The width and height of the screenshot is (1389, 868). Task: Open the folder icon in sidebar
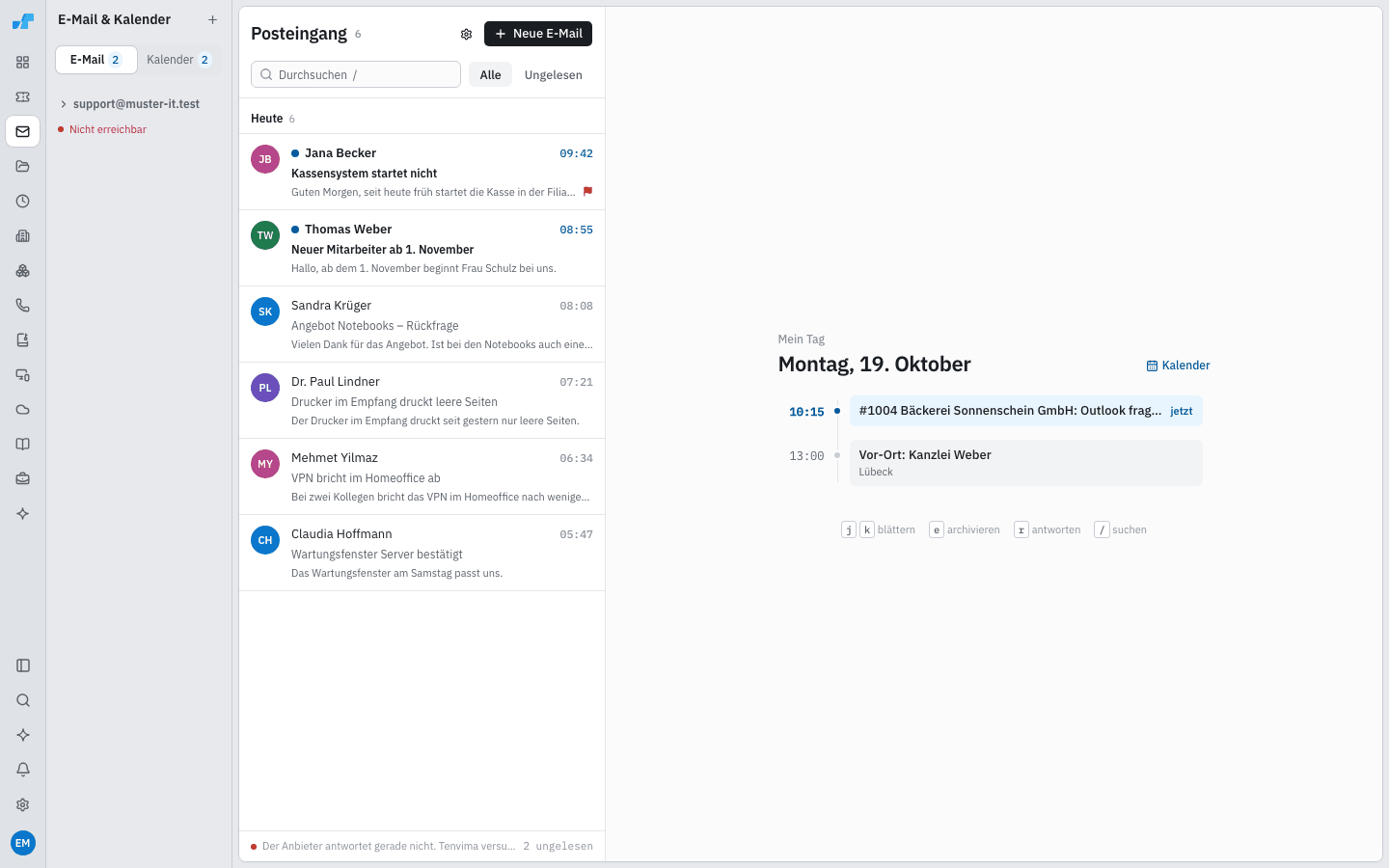pyautogui.click(x=23, y=167)
